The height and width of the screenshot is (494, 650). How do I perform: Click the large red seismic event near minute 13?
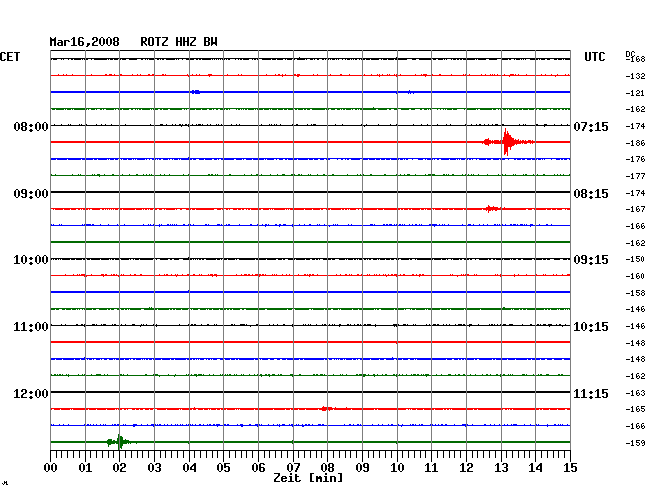click(x=508, y=142)
